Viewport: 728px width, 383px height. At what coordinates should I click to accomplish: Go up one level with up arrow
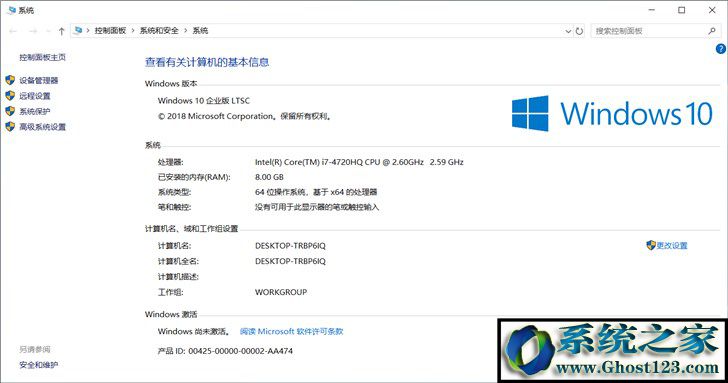coord(61,31)
